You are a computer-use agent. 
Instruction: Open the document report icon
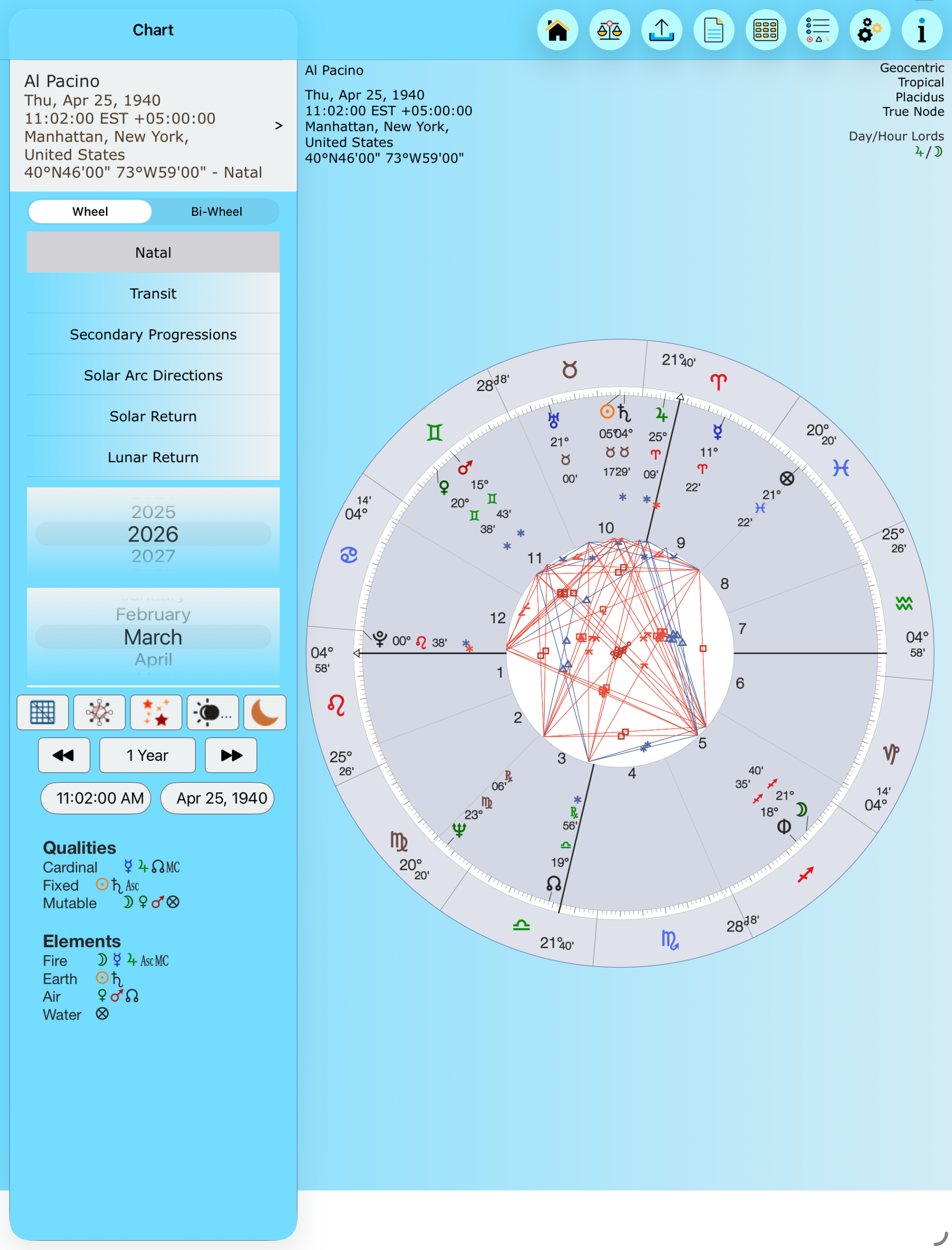click(x=713, y=30)
